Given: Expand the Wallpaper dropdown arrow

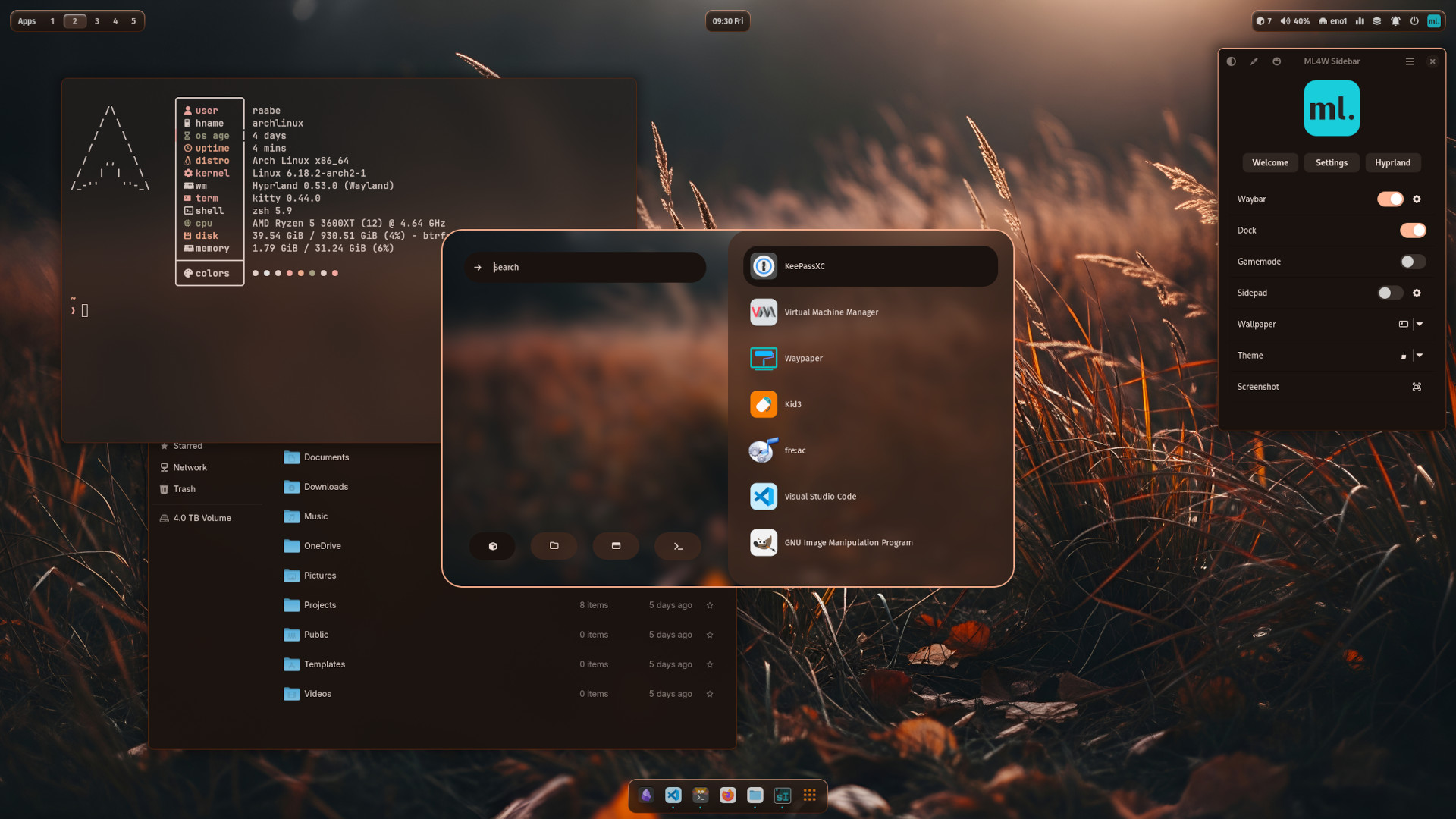Looking at the screenshot, I should tap(1420, 324).
